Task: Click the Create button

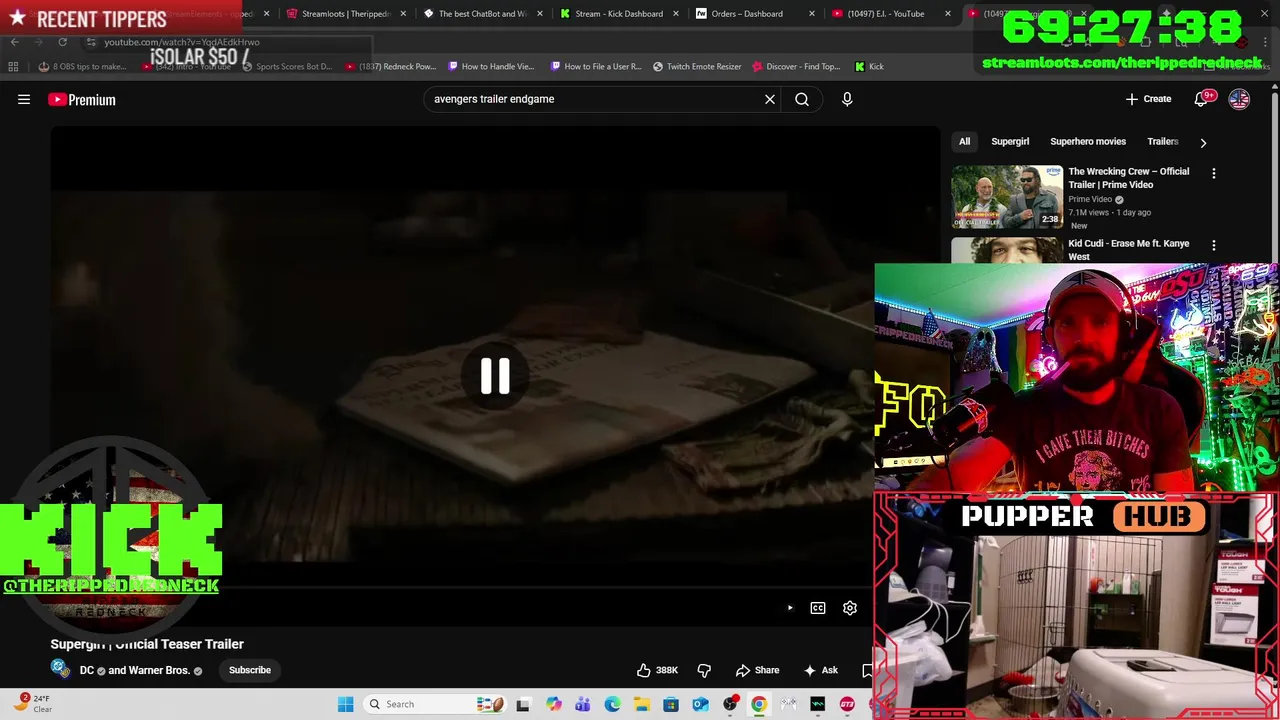Action: point(1148,99)
